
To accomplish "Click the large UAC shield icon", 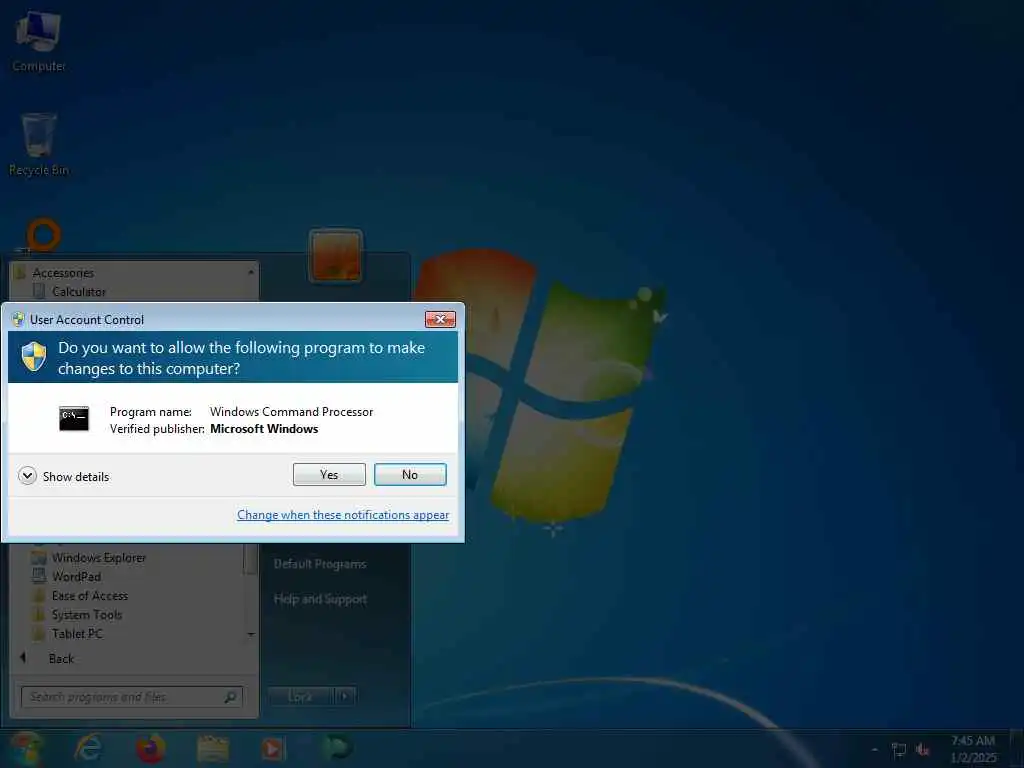I will pyautogui.click(x=34, y=357).
